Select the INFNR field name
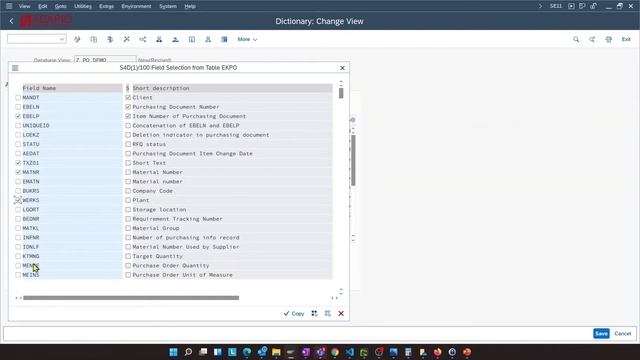Viewport: 640px width, 360px height. [x=31, y=238]
